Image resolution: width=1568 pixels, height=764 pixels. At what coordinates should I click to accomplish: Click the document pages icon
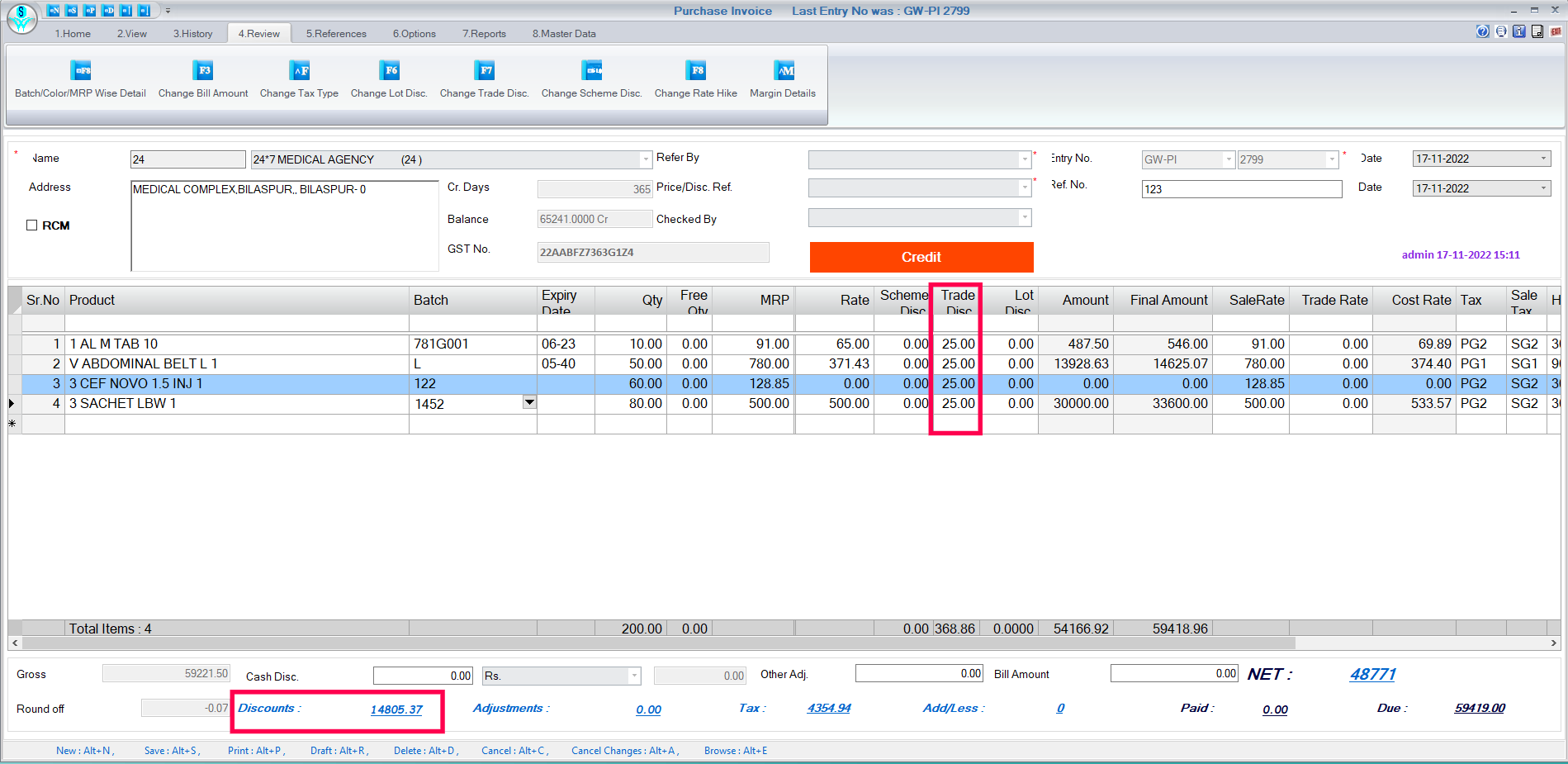(x=1537, y=31)
